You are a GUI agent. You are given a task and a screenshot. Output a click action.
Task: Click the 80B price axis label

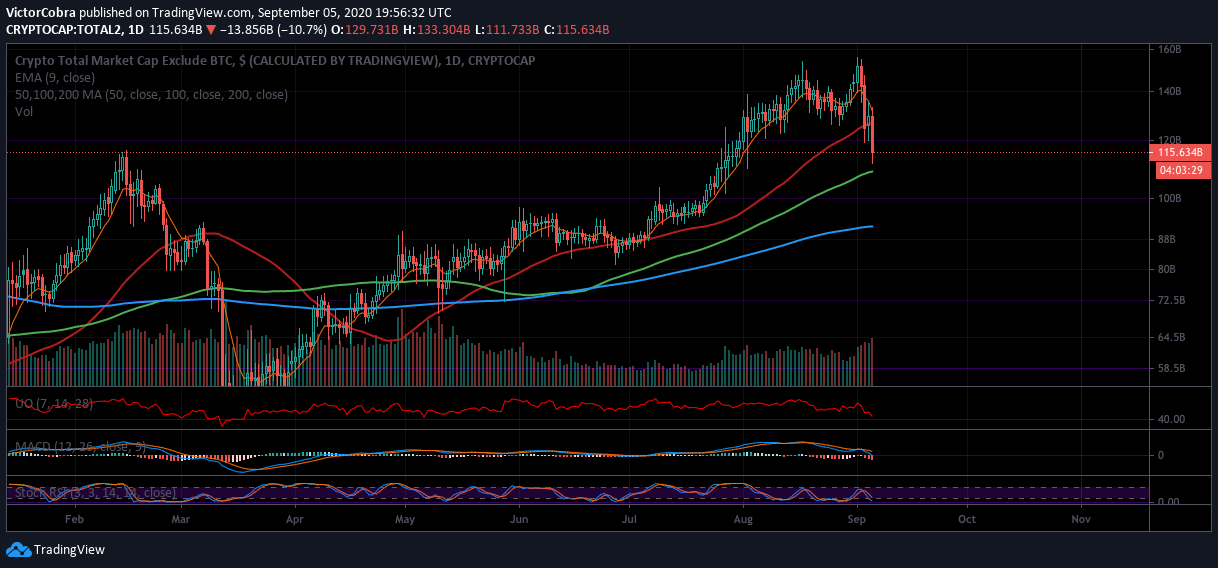point(1168,270)
